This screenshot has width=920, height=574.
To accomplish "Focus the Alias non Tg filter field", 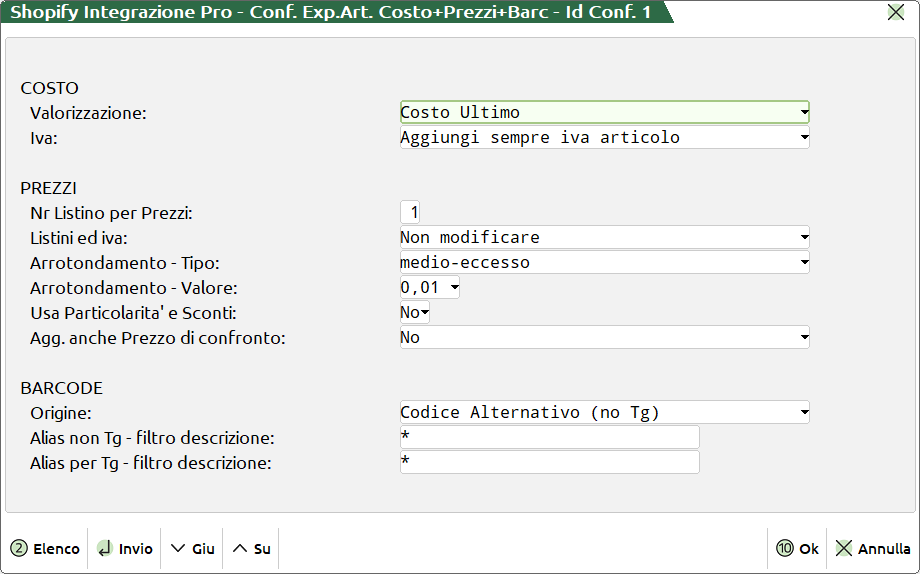I will point(549,437).
